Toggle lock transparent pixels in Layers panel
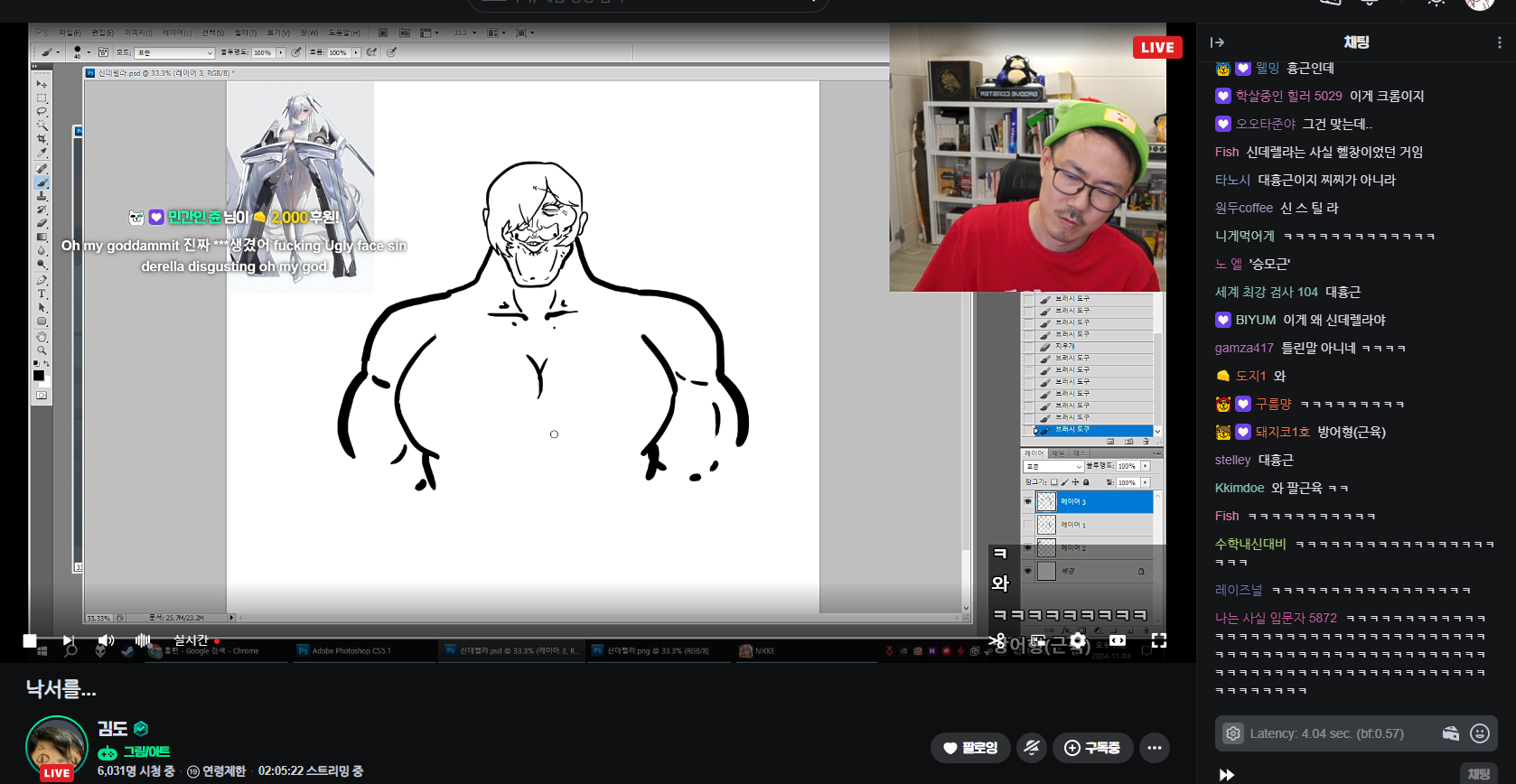Screen dimensions: 1516x784 click(x=1054, y=482)
